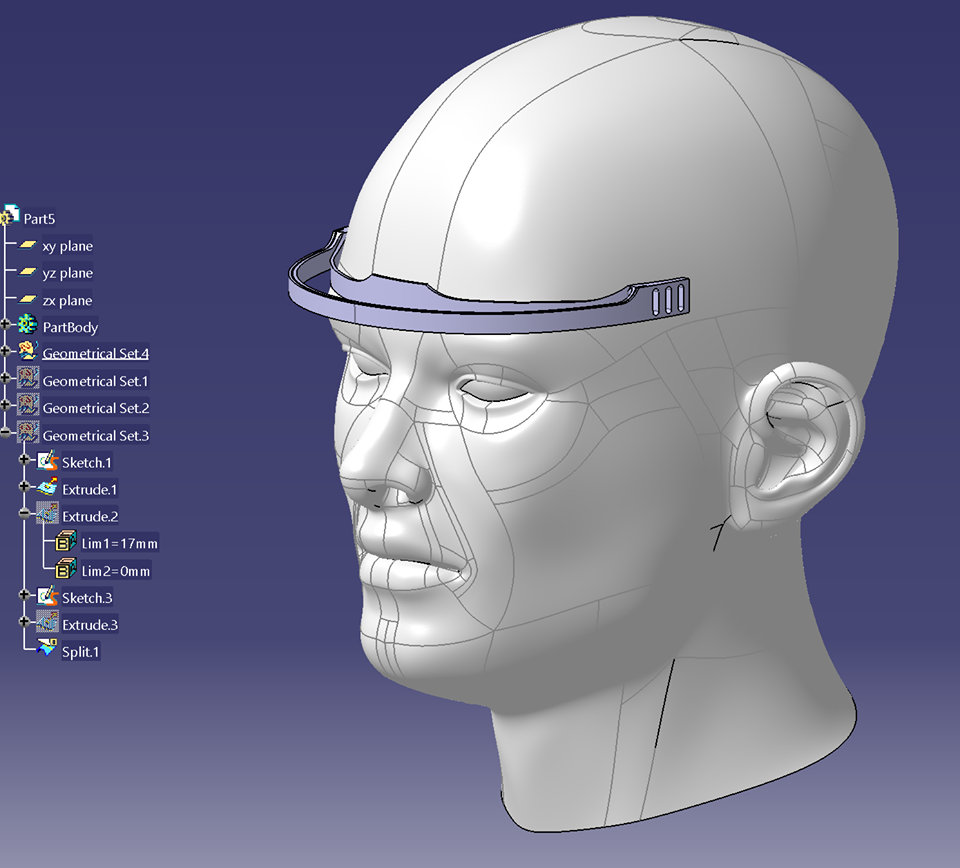Select the 'Geometrical Set.2' label
This screenshot has width=960, height=868.
96,408
